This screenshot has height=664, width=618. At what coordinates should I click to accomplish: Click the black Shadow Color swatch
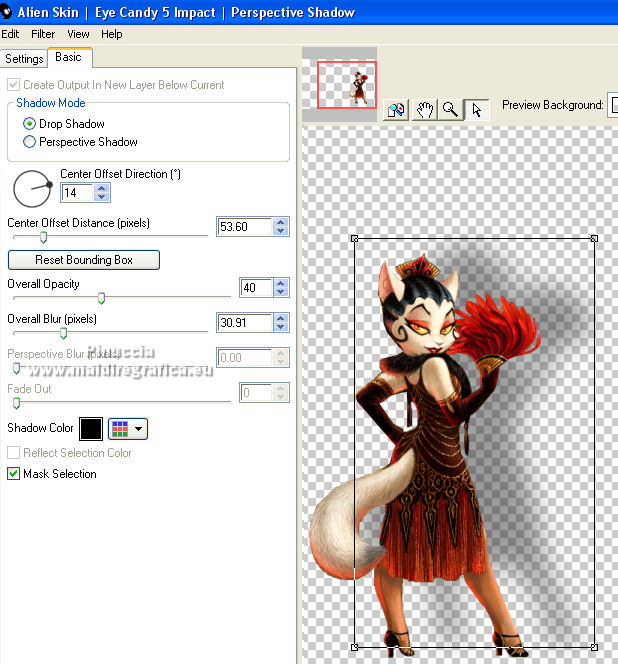coord(91,429)
